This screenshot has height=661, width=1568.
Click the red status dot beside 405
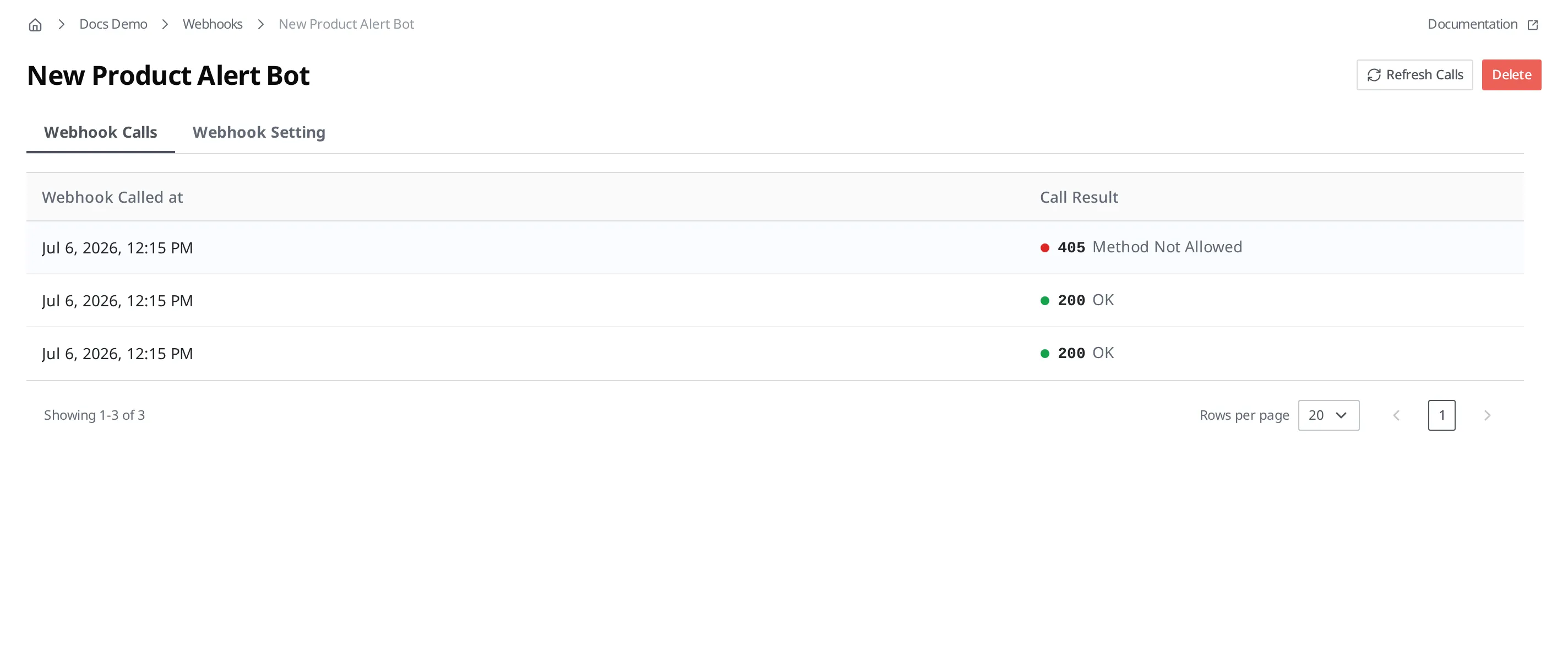click(x=1044, y=248)
